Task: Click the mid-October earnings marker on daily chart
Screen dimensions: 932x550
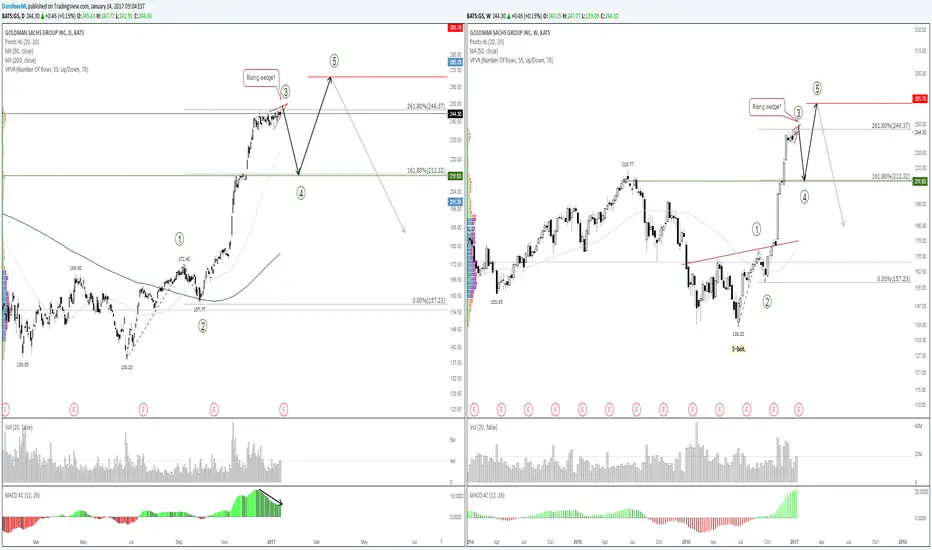Action: tap(214, 409)
